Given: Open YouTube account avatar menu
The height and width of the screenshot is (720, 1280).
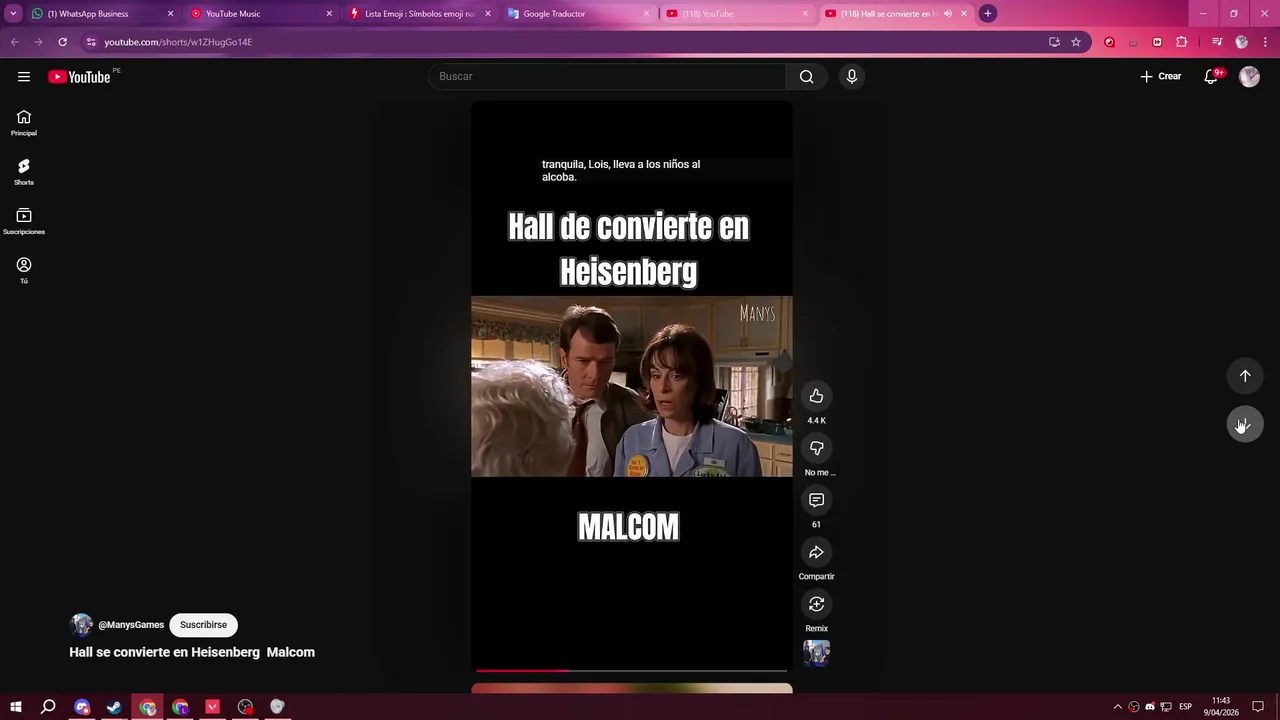Looking at the screenshot, I should click(x=1249, y=77).
